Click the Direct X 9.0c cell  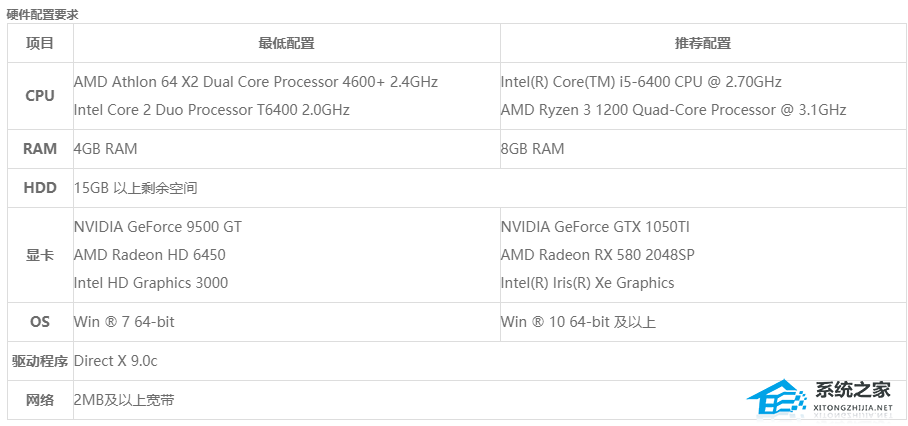click(115, 361)
